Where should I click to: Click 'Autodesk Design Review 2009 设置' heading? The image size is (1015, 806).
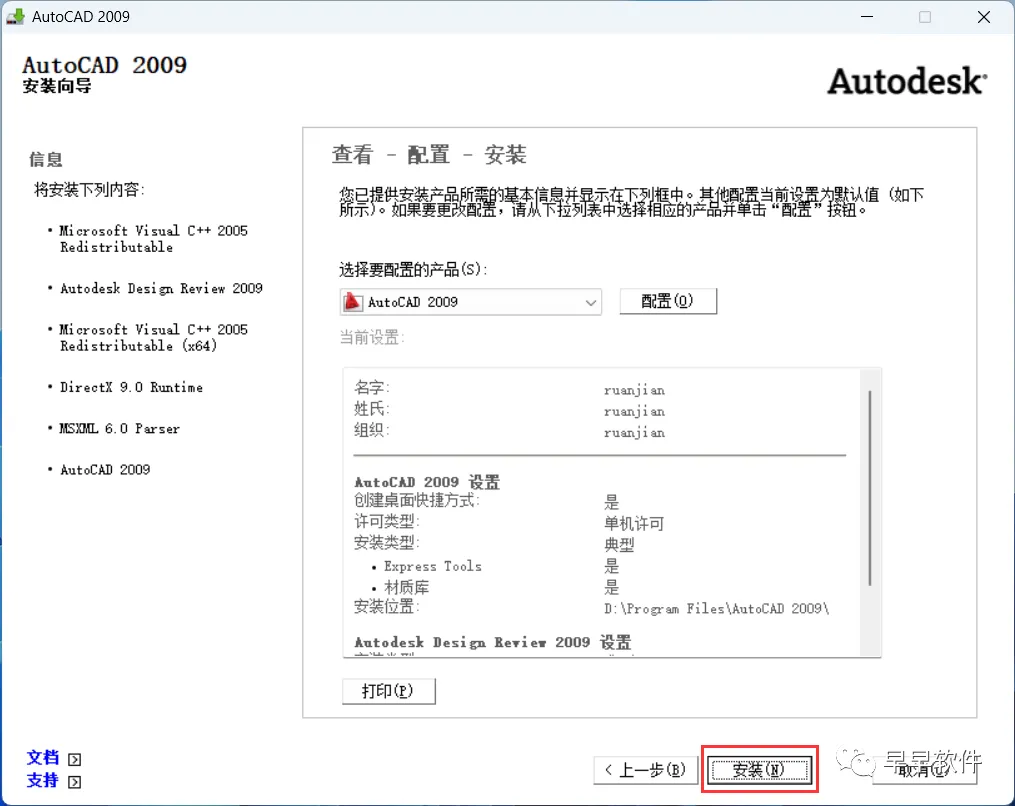pyautogui.click(x=492, y=642)
